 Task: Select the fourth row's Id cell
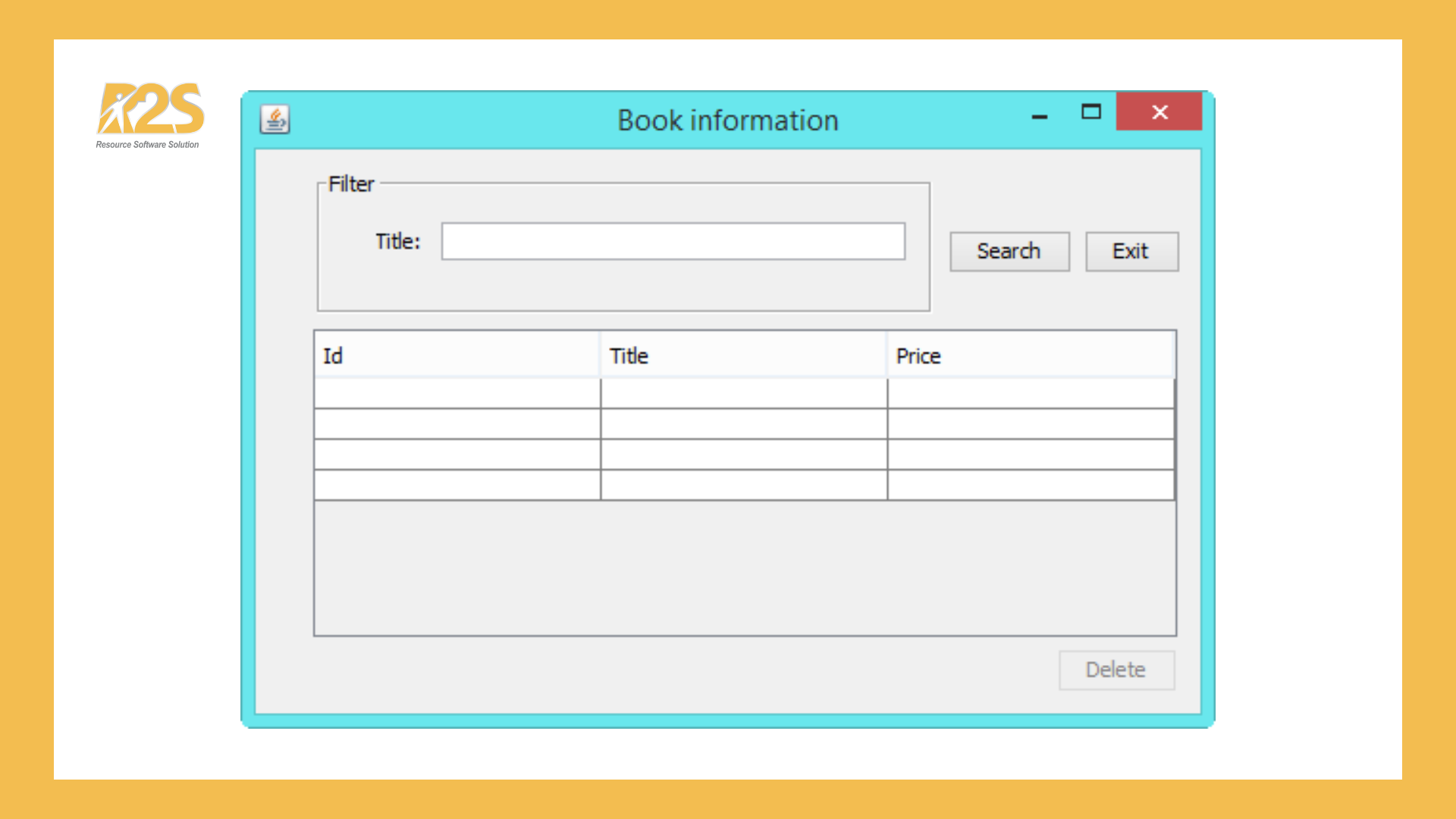click(x=457, y=485)
